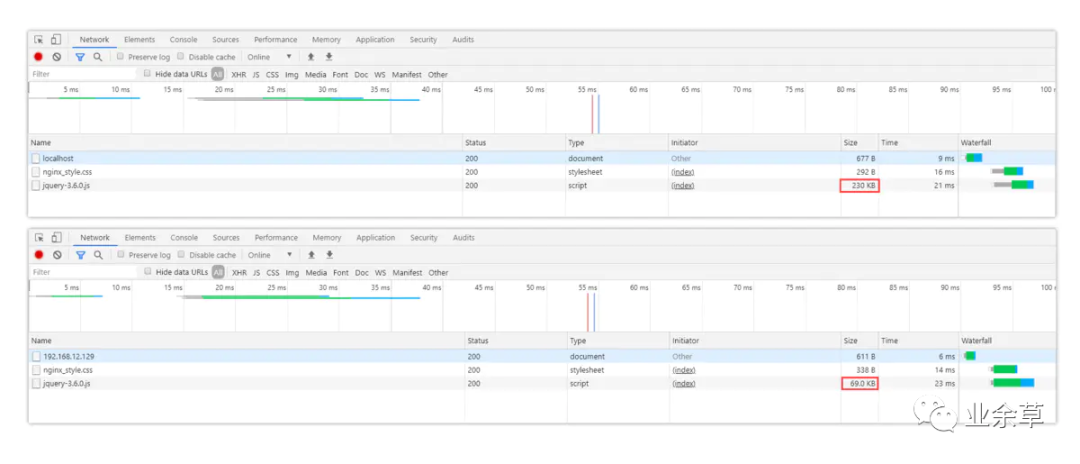Screen dimensions: 1080x464
Task: Open Security tab in upper DevTools
Action: click(424, 40)
